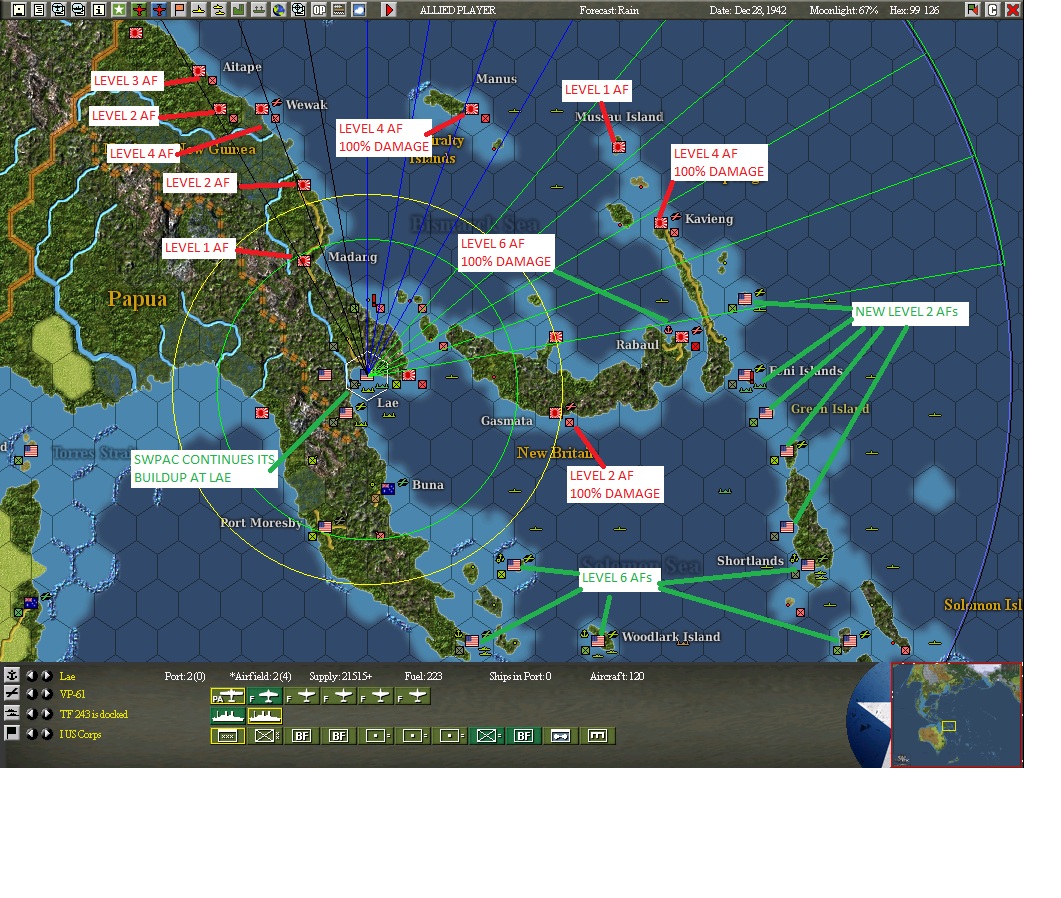
Task: Click 'TF 243 is docked' text
Action: click(93, 714)
